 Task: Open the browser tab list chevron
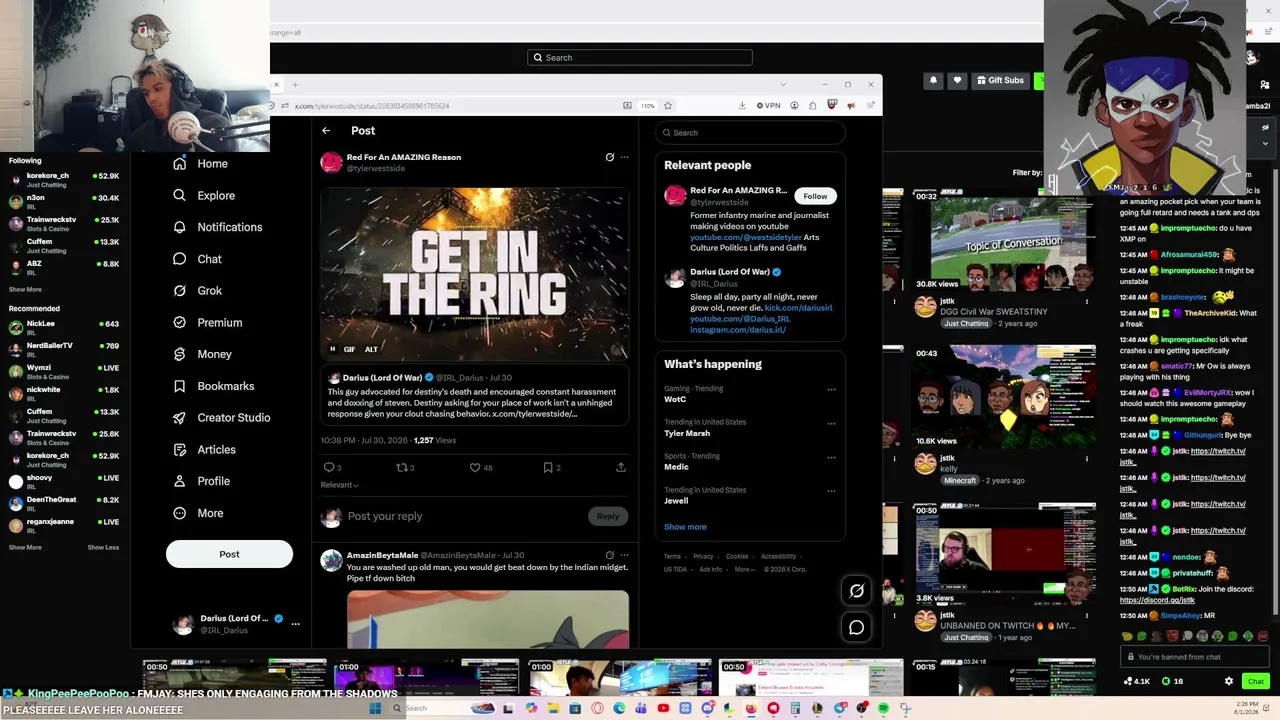point(783,84)
